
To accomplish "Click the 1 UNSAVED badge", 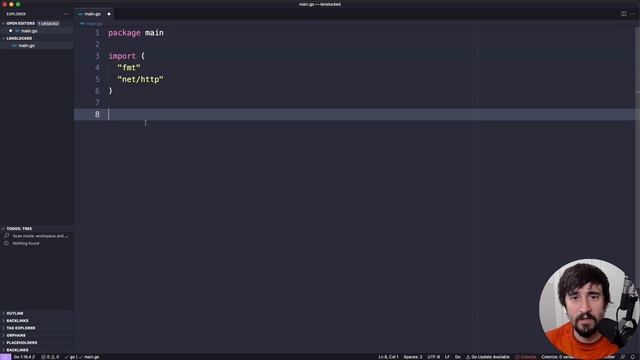I will tap(49, 24).
